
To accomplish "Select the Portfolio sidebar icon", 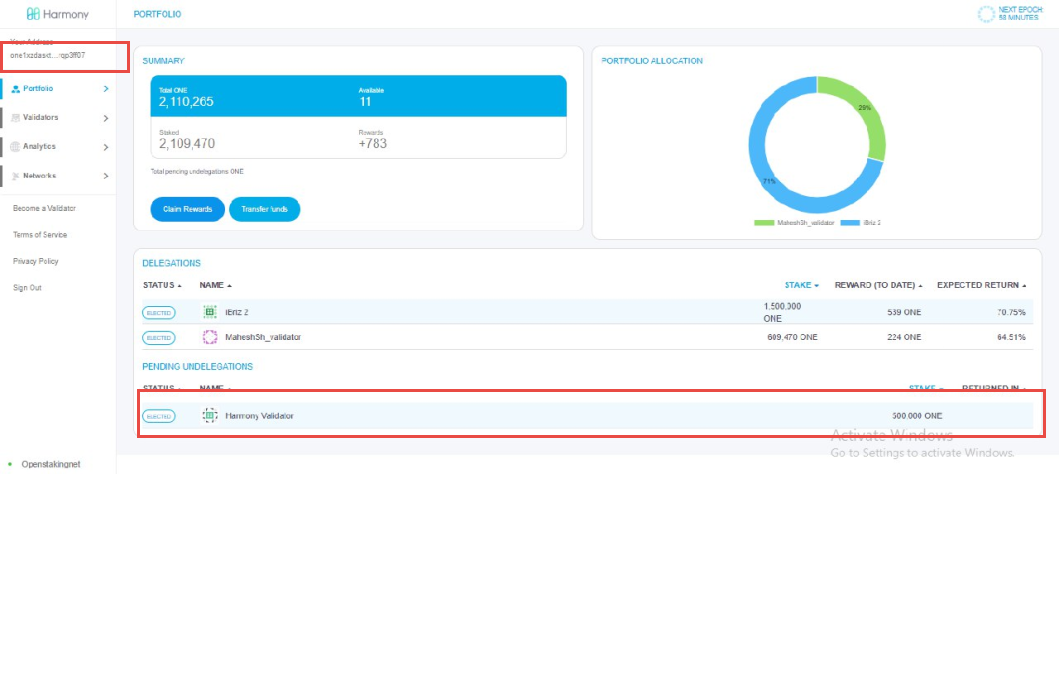I will coord(15,88).
